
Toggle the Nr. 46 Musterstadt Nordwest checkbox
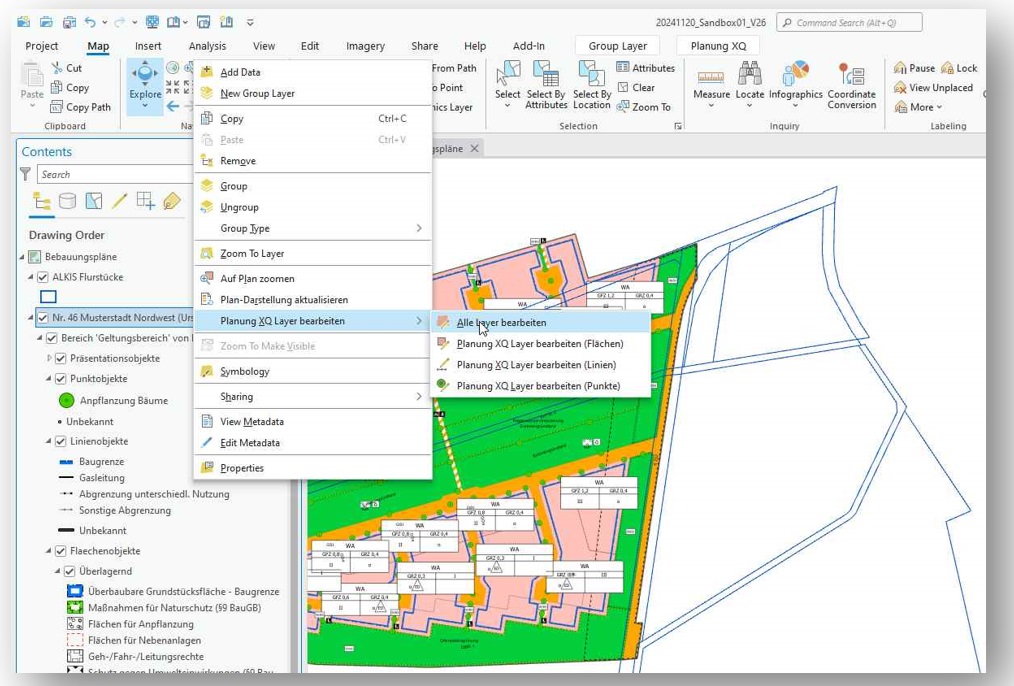[43, 318]
